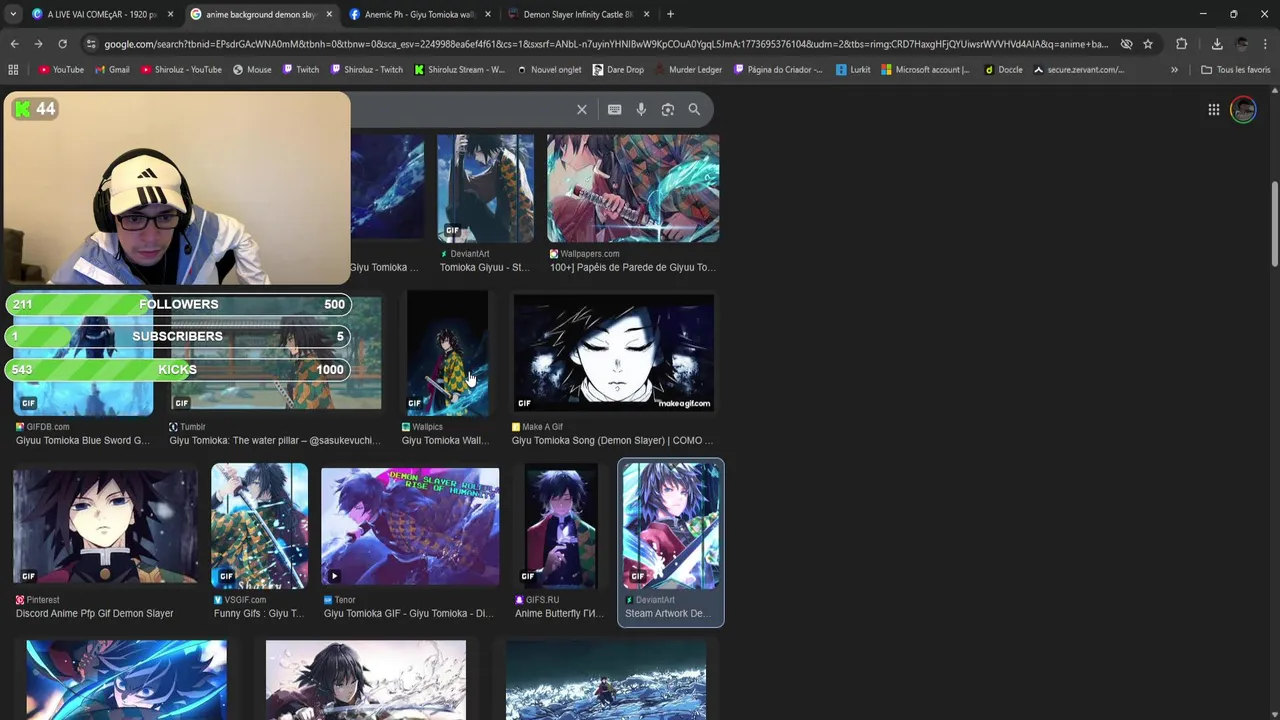The image size is (1280, 720).
Task: Open a new browser tab
Action: click(670, 14)
